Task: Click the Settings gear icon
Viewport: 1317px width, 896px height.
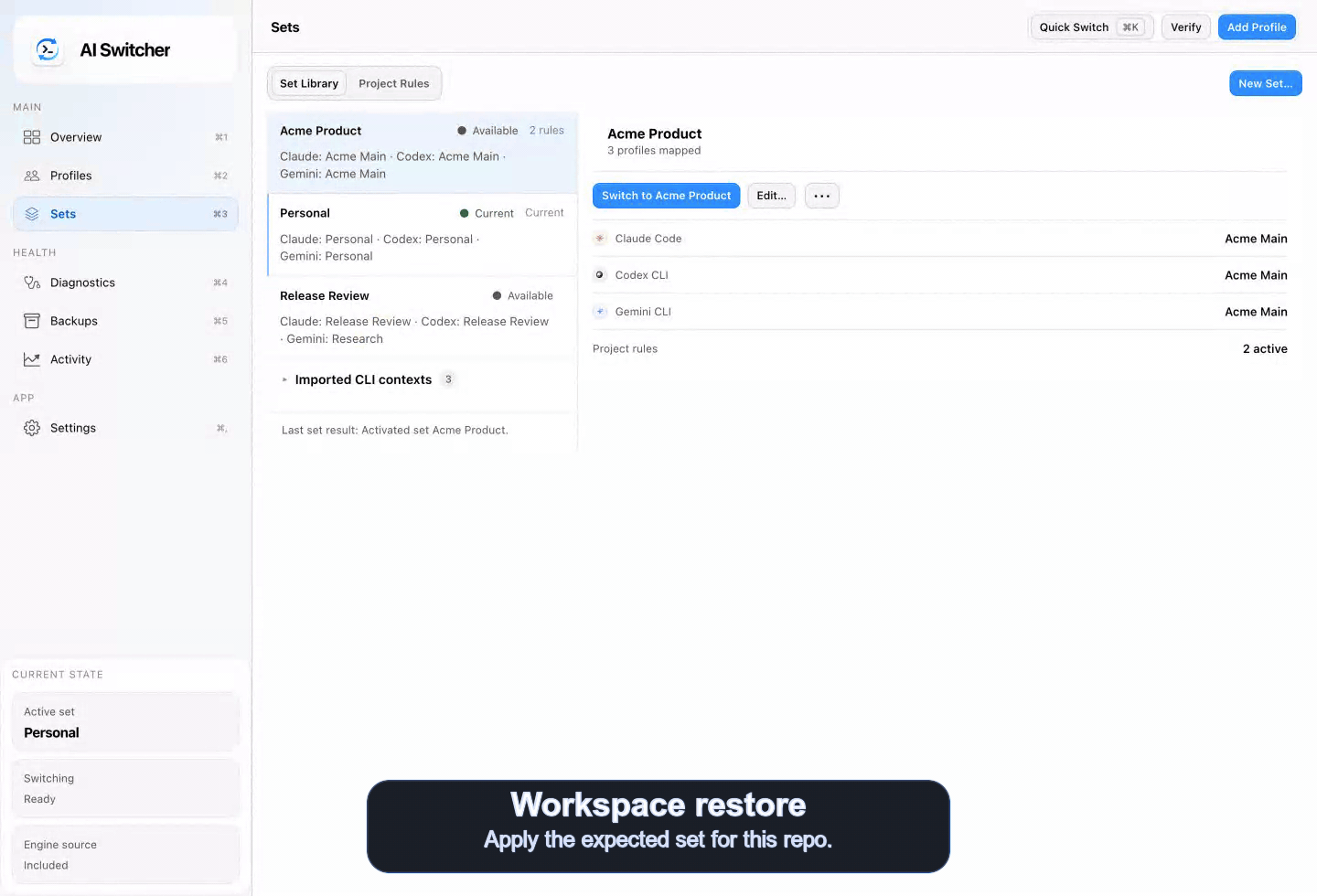Action: 32,428
